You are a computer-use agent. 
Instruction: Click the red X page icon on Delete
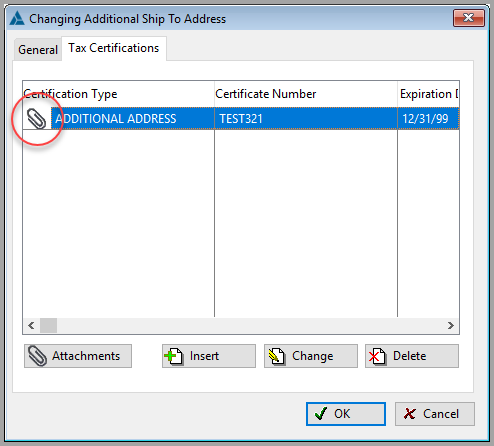(377, 356)
